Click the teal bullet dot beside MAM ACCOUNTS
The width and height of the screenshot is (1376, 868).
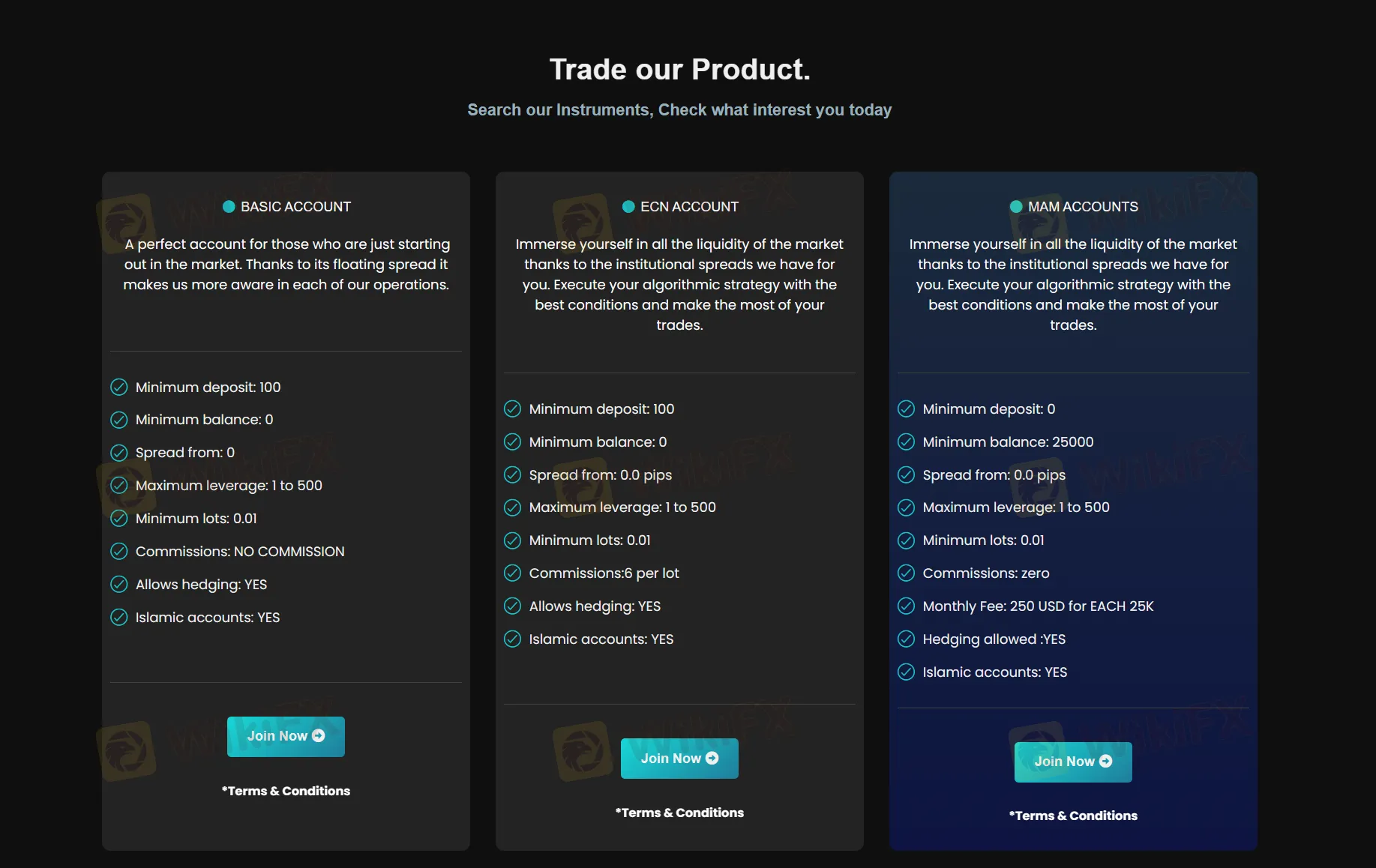point(1017,206)
